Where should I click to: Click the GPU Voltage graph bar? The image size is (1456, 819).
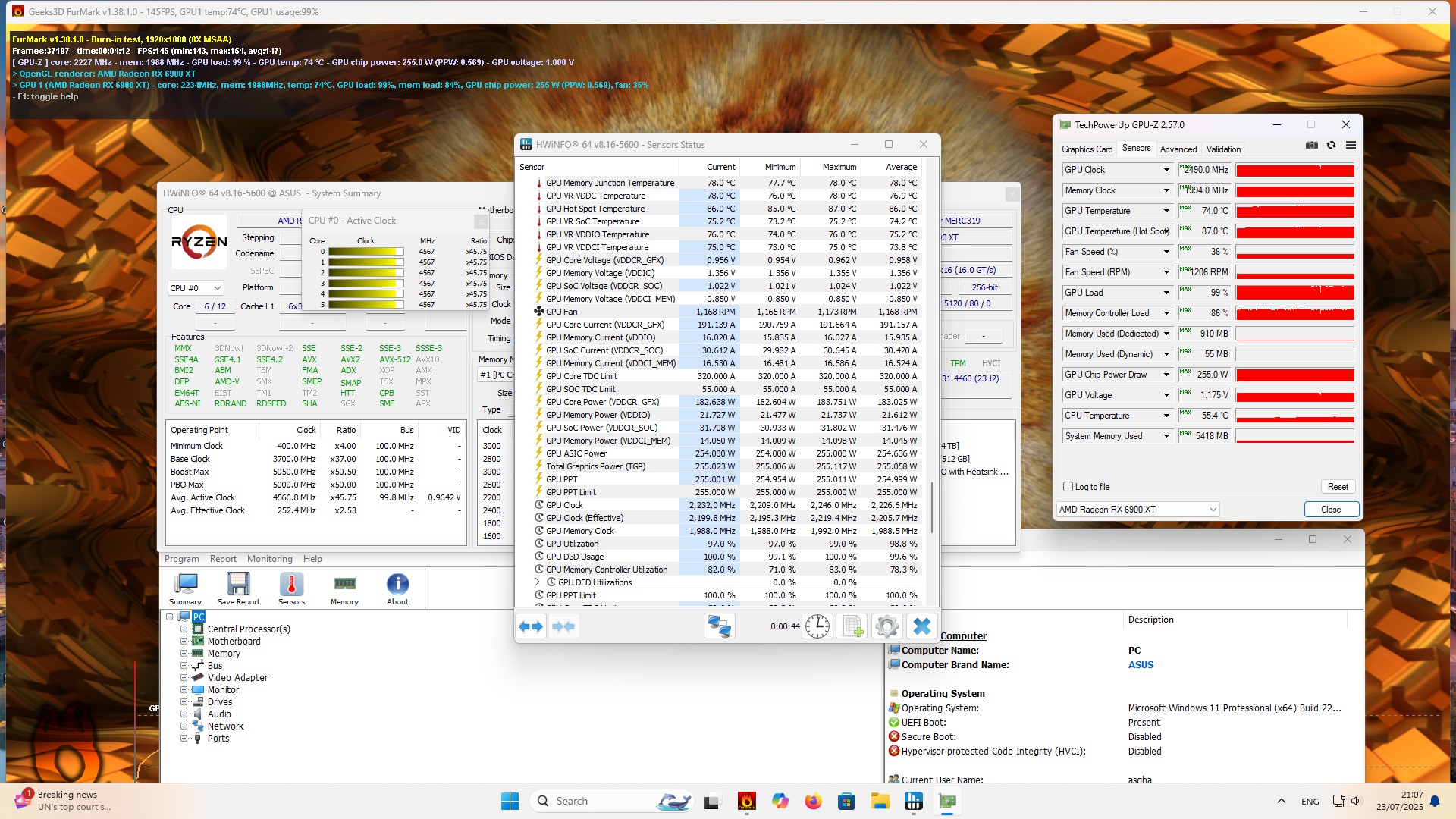click(x=1294, y=395)
